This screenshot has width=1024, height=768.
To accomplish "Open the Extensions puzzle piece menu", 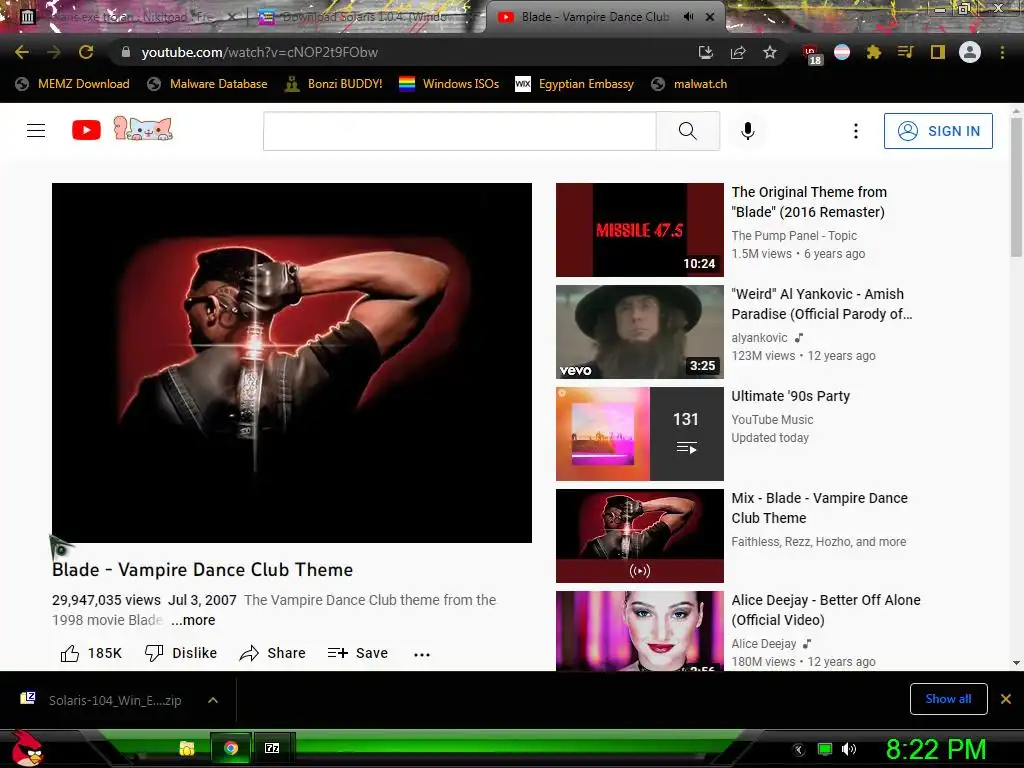I will (873, 52).
